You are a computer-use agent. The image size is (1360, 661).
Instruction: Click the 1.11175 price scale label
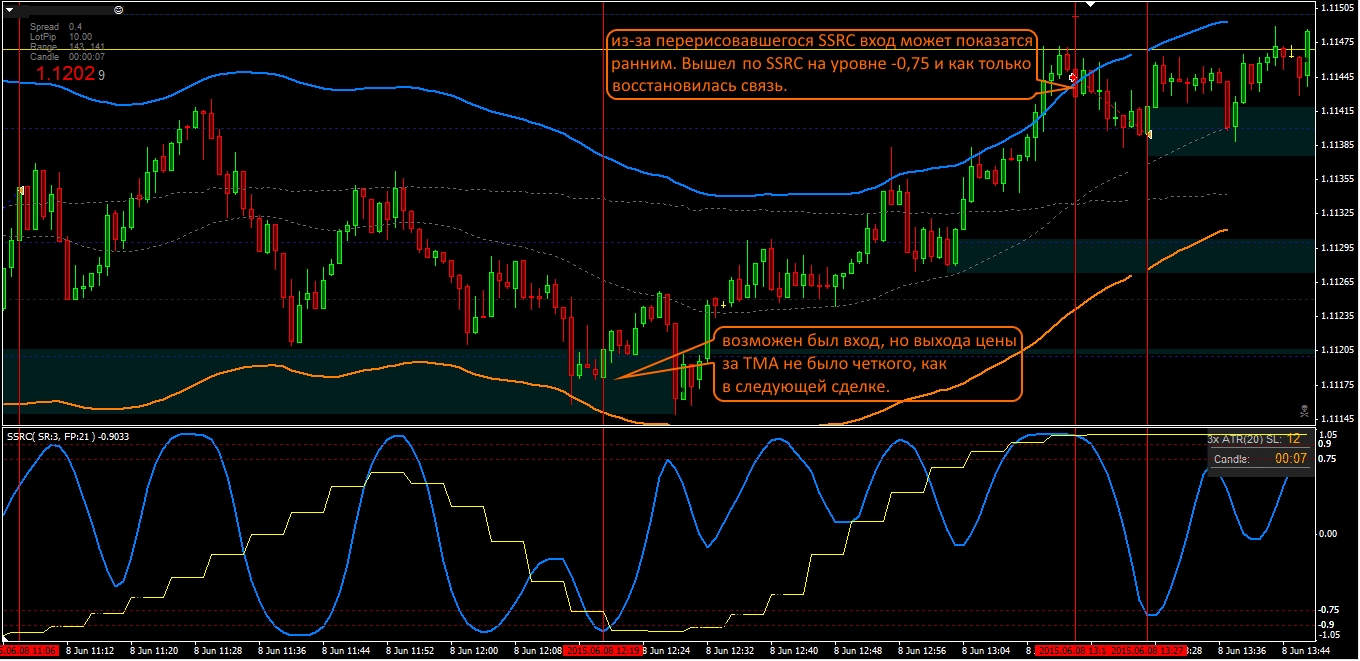(x=1337, y=384)
